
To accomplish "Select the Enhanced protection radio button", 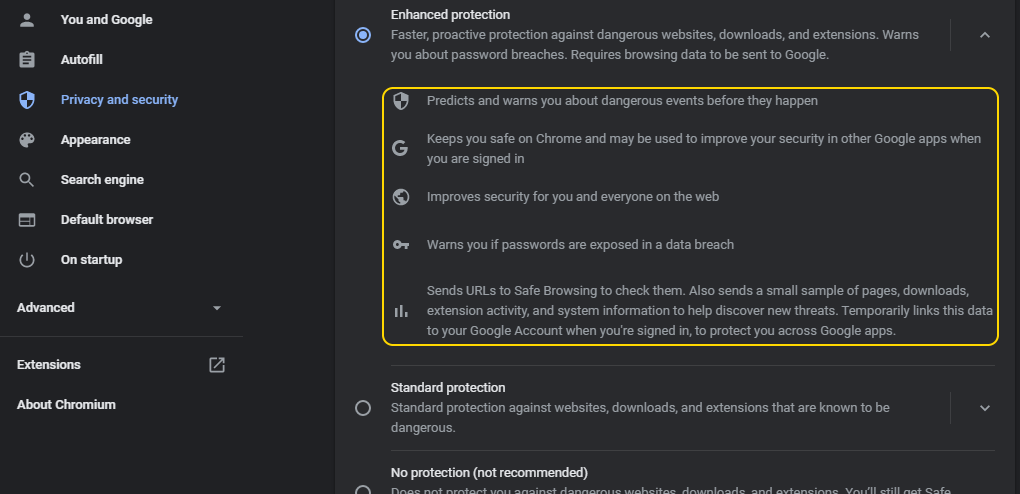I will (x=363, y=34).
